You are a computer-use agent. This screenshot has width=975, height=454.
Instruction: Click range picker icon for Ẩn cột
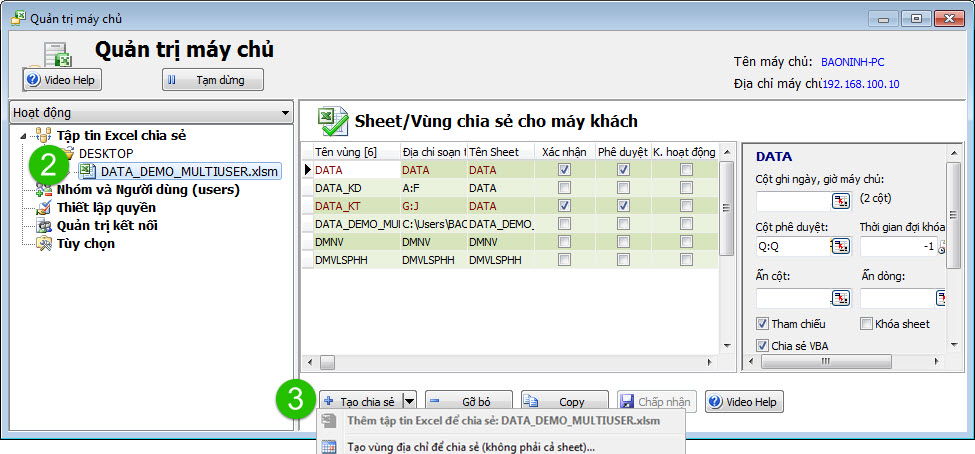[840, 297]
